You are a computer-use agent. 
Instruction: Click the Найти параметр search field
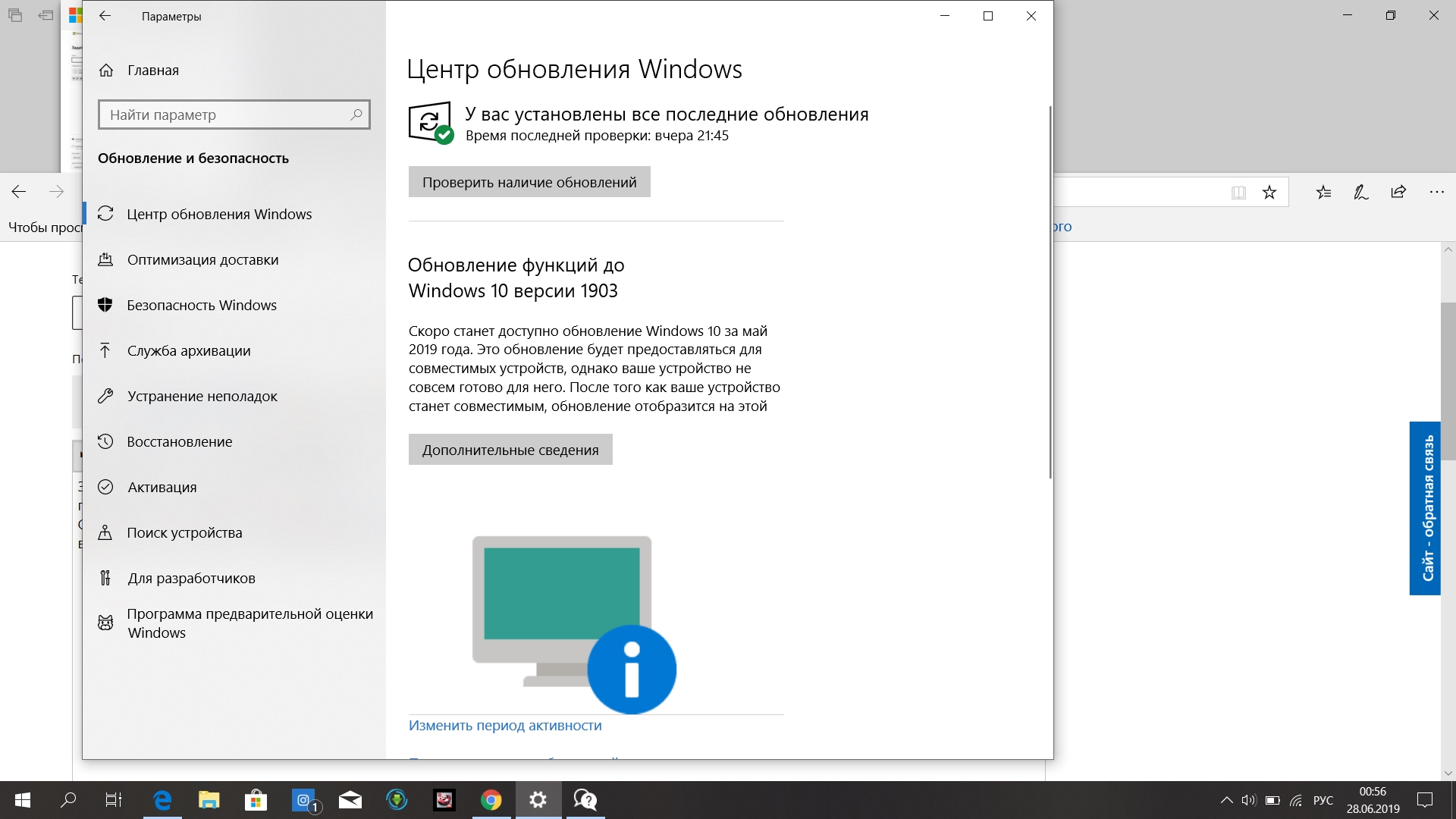(x=234, y=115)
